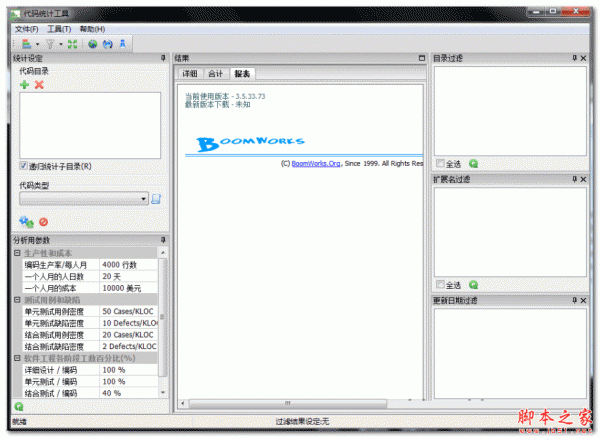
Task: Select the 2 Defects/KLOC value cell
Action: pos(129,347)
